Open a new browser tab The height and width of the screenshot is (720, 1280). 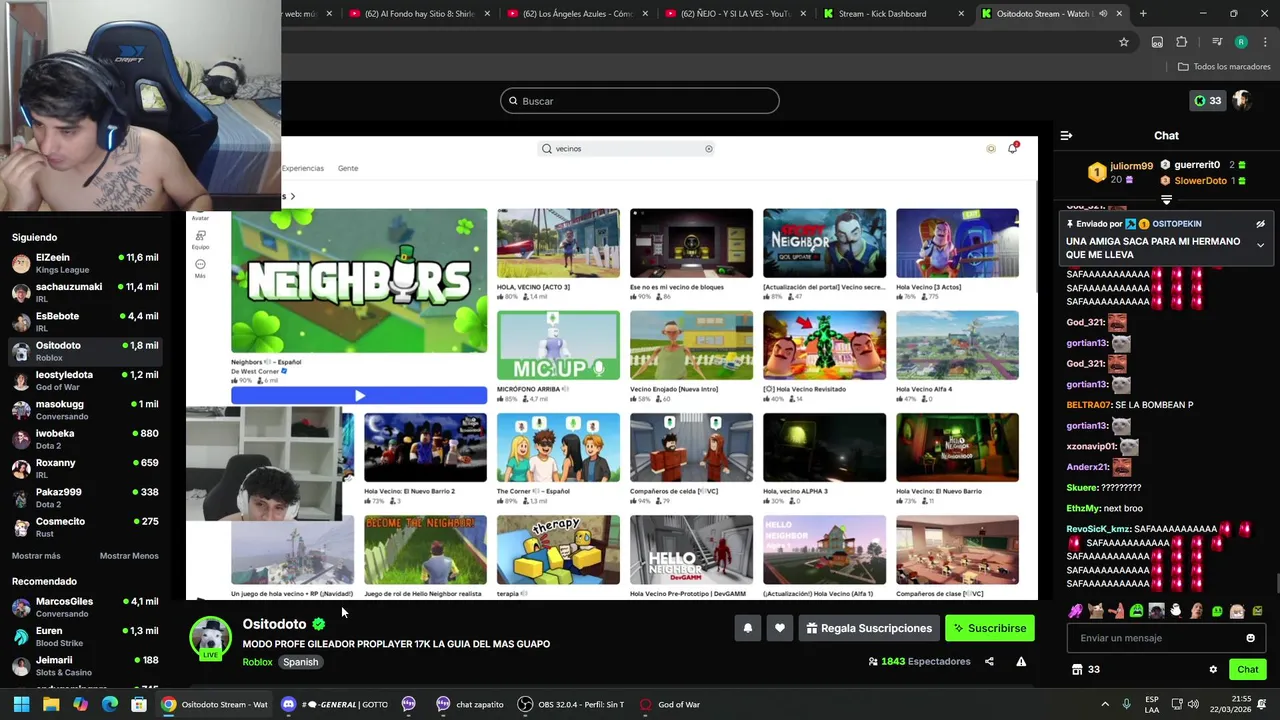(1143, 14)
